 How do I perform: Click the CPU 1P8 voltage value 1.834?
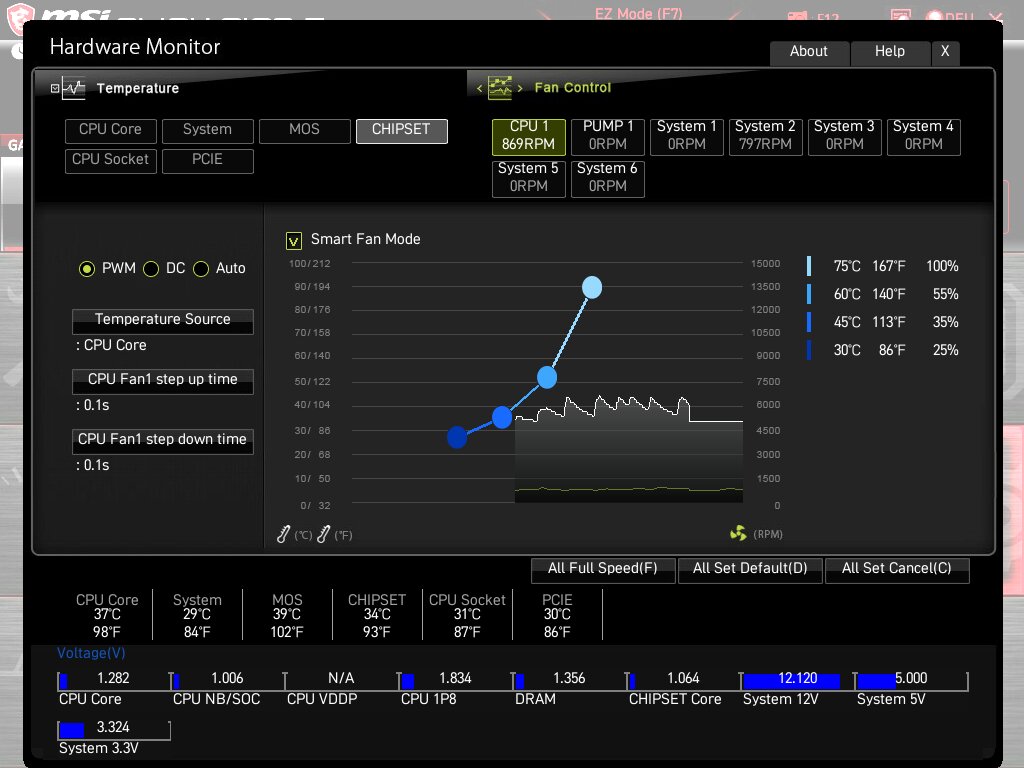coord(455,679)
